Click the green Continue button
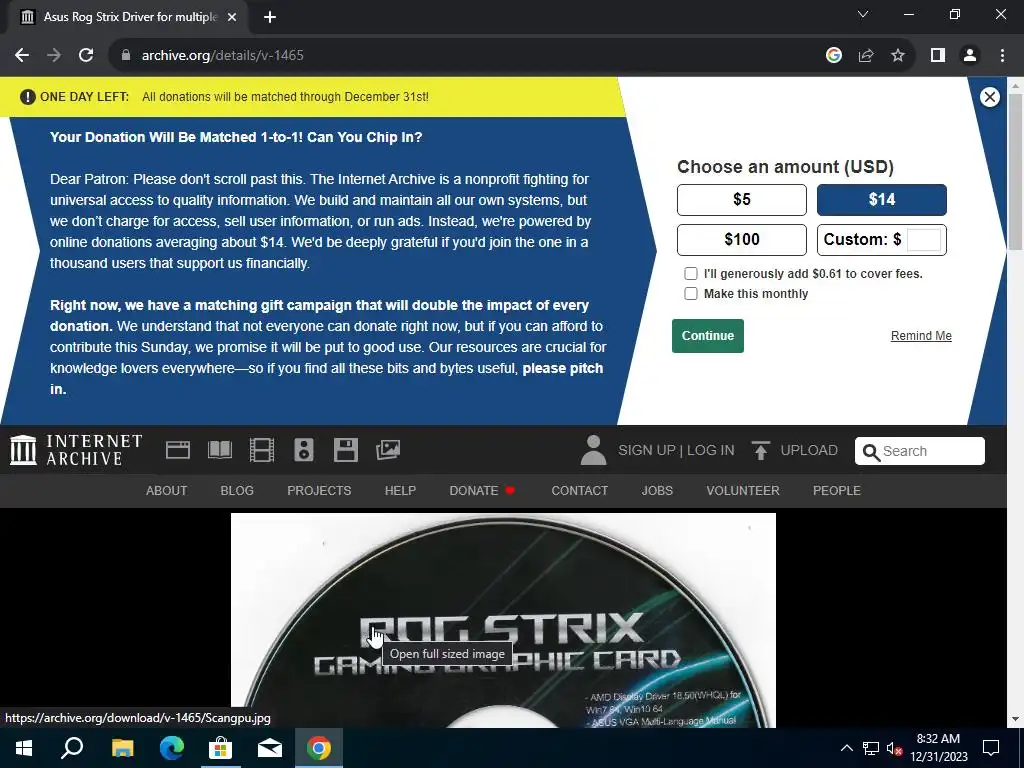Image resolution: width=1024 pixels, height=768 pixels. click(x=708, y=336)
